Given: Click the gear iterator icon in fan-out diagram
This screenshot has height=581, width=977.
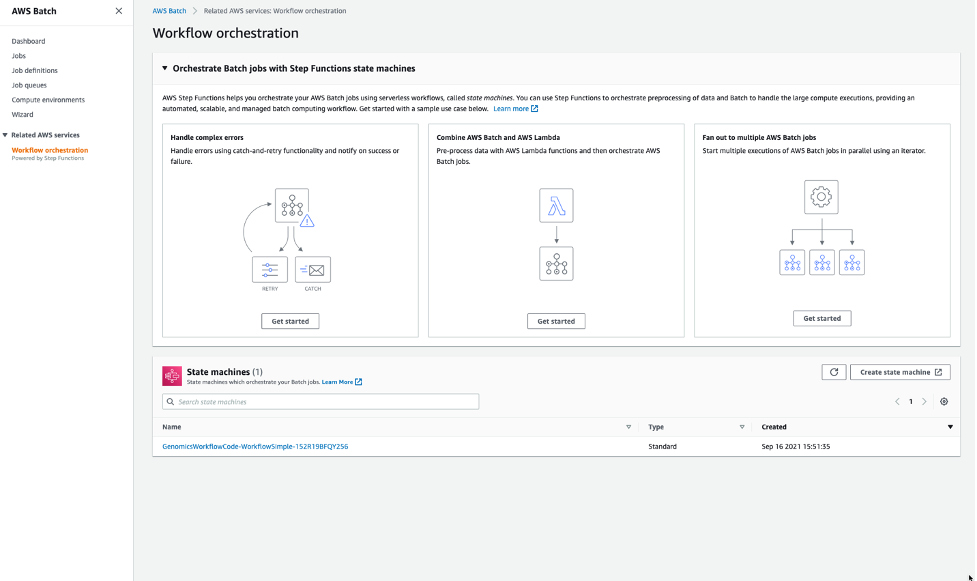Looking at the screenshot, I should 821,197.
